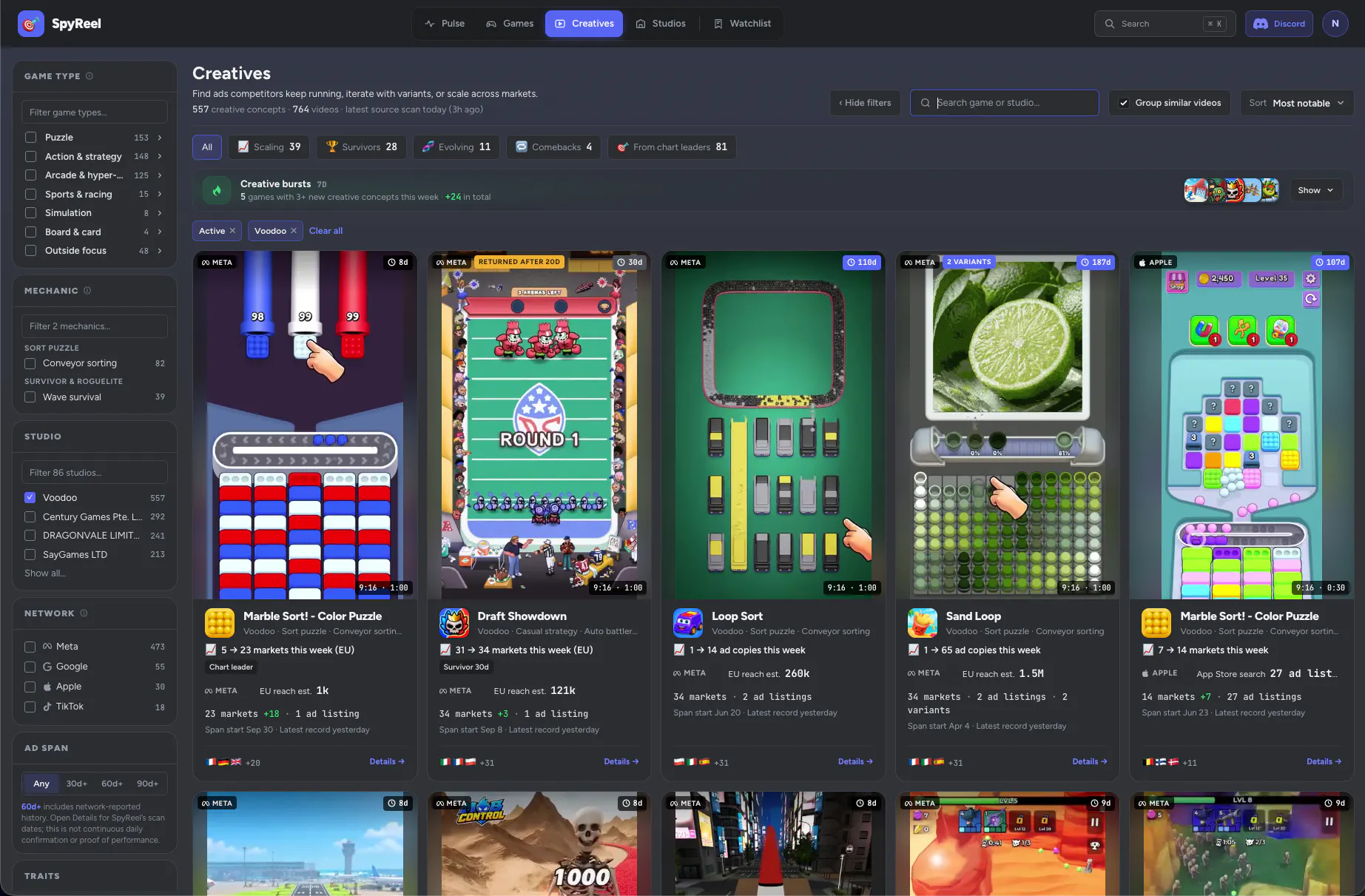Viewport: 1365px width, 896px height.
Task: Click the Marble Sort icon on the 8d card
Action: click(x=220, y=623)
